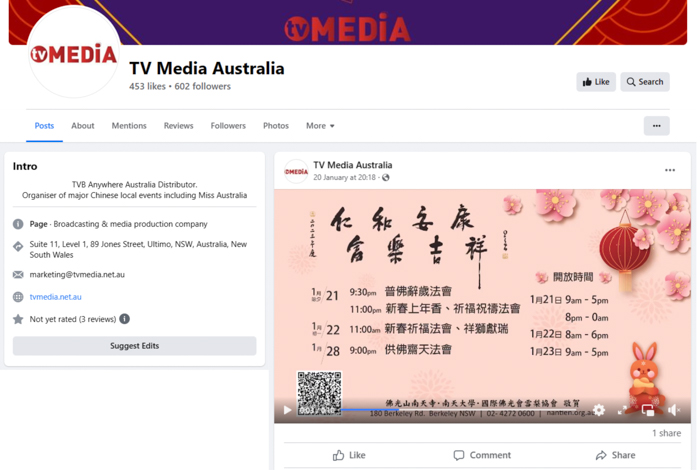Open the TV Media Australia post author name

353,165
